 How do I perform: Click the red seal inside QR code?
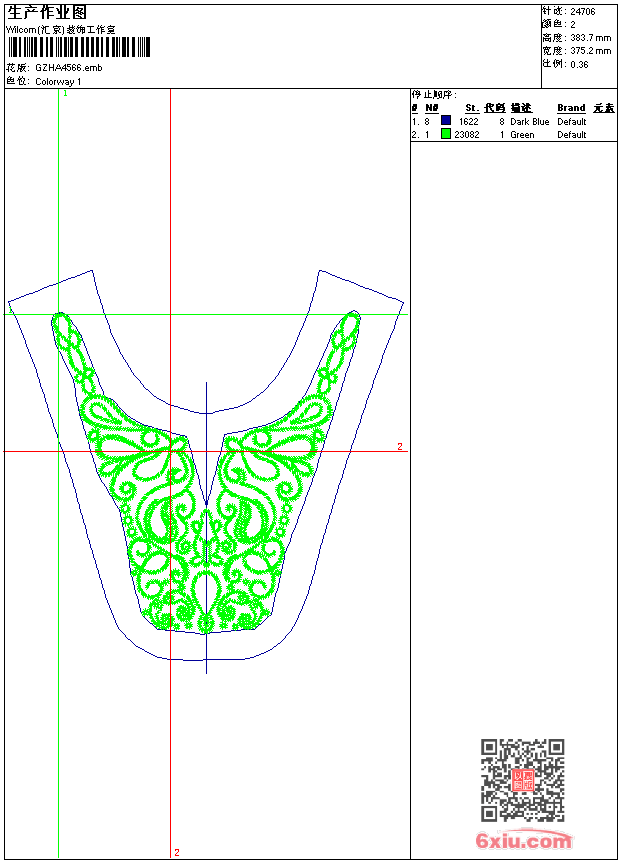tap(522, 780)
